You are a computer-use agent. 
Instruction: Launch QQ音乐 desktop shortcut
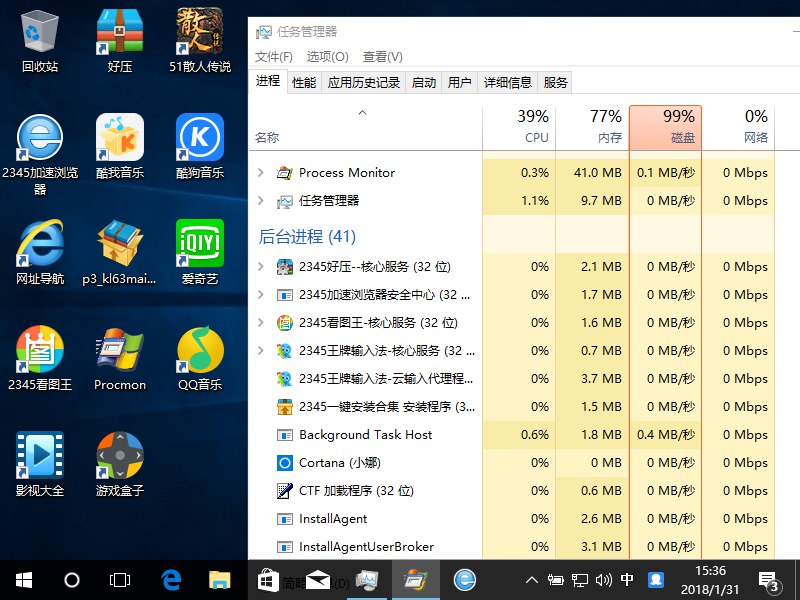(x=200, y=358)
